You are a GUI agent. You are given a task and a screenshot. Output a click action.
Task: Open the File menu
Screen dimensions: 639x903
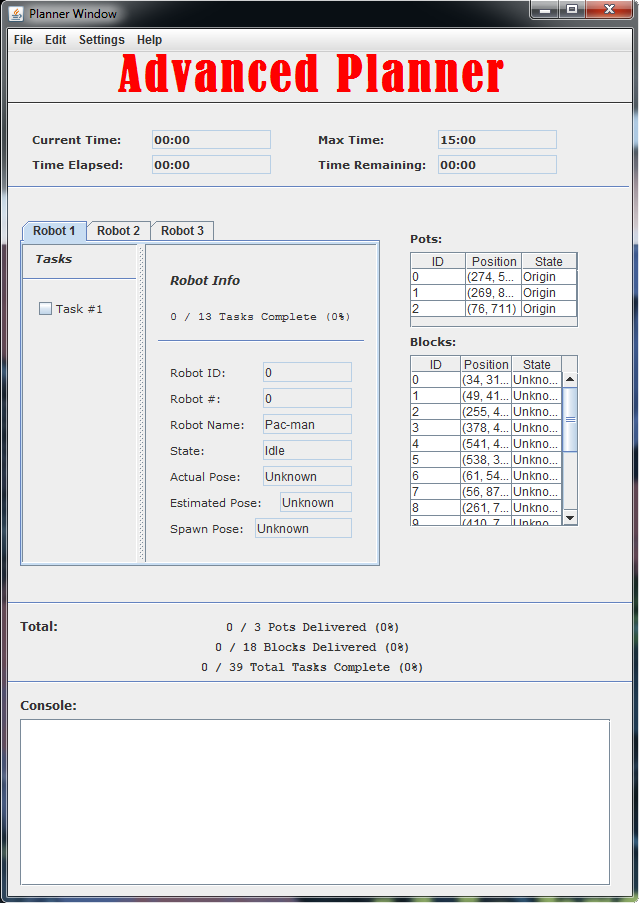[23, 40]
